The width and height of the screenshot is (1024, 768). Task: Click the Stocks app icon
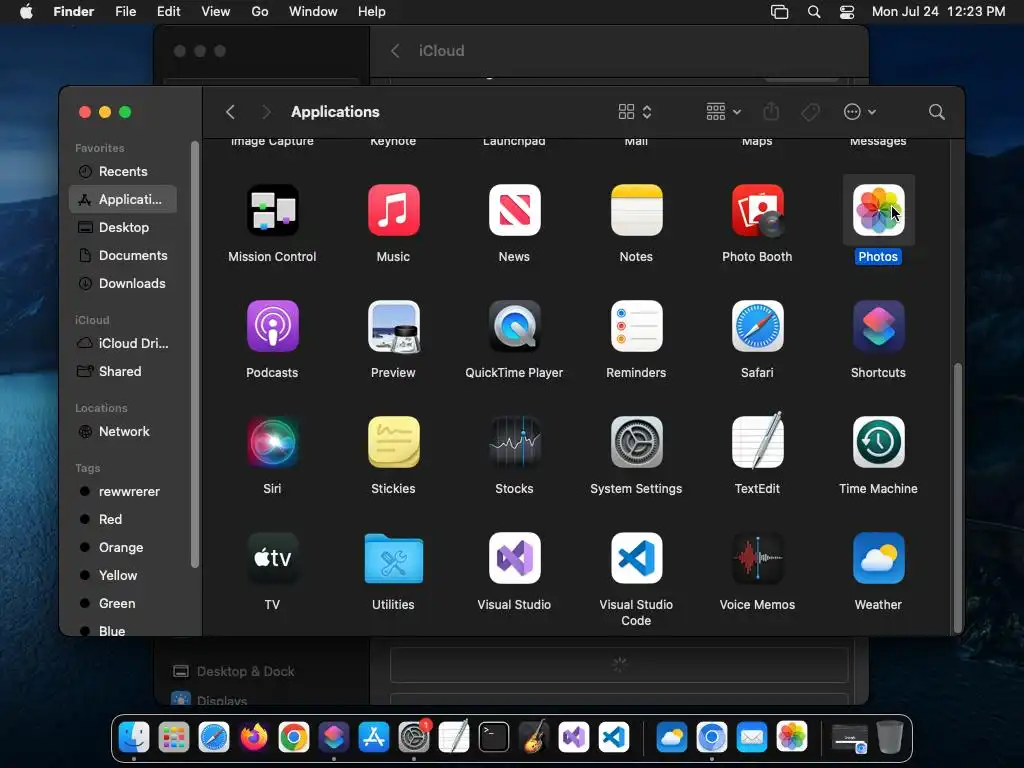point(514,442)
